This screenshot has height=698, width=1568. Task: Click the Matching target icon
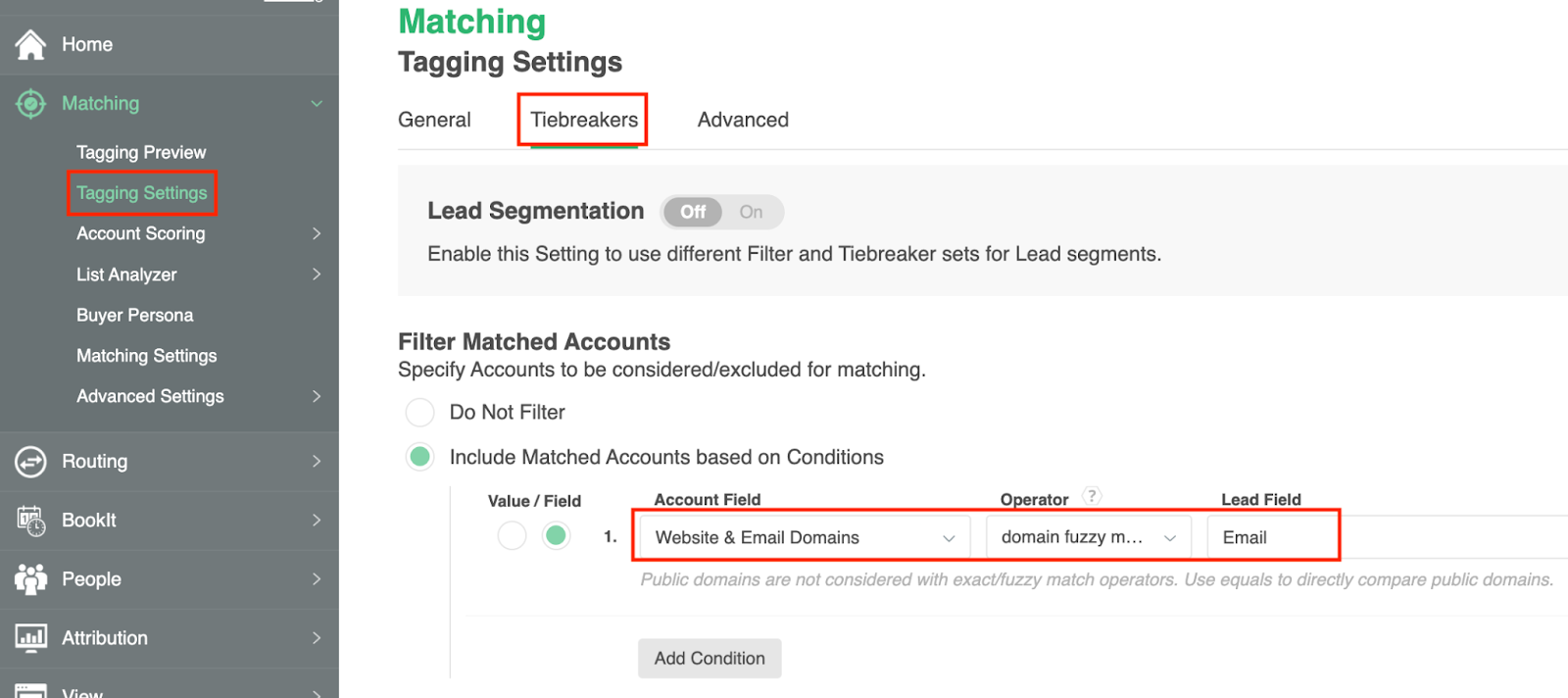(x=30, y=103)
